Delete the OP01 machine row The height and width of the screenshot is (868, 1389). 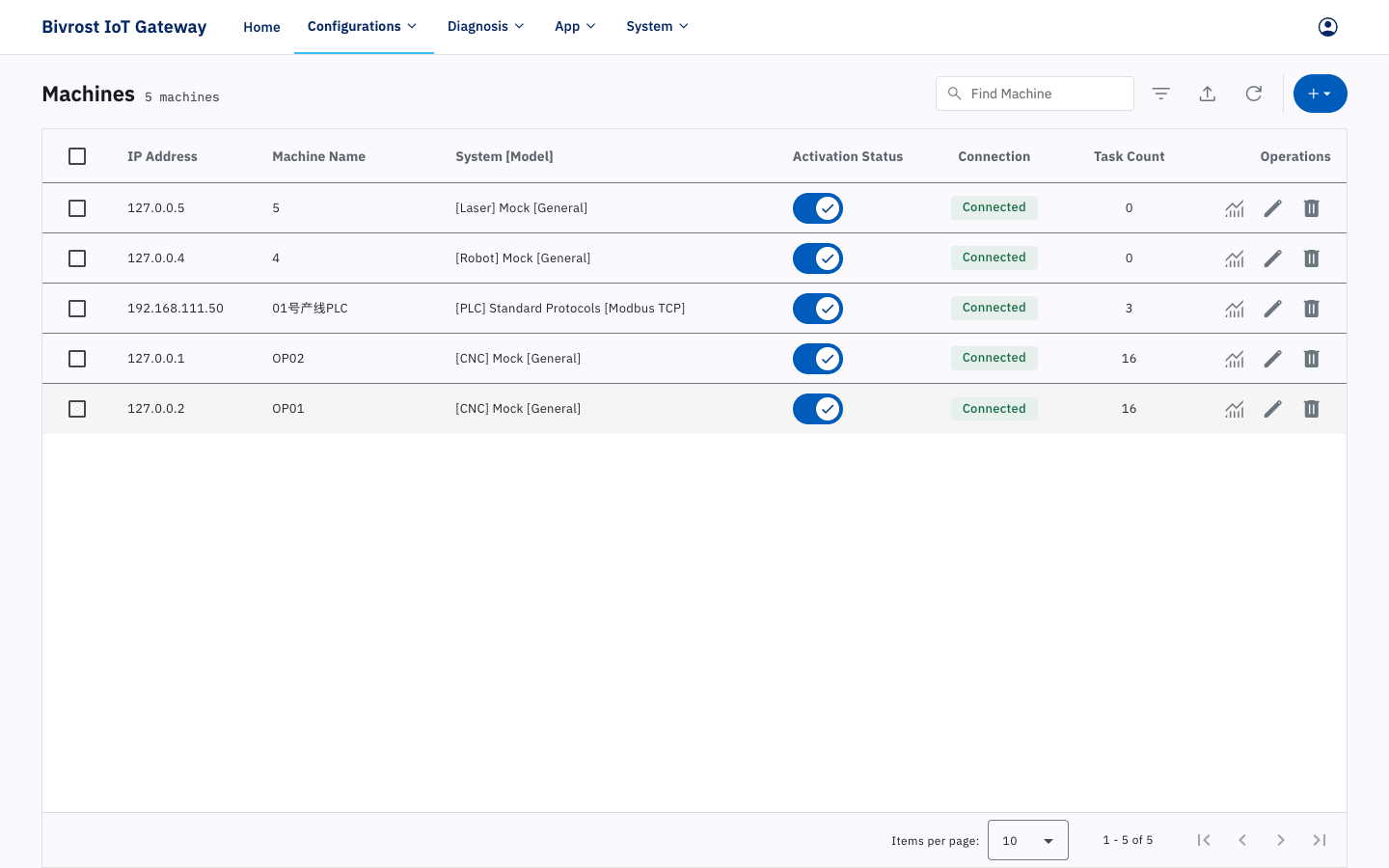(1312, 409)
